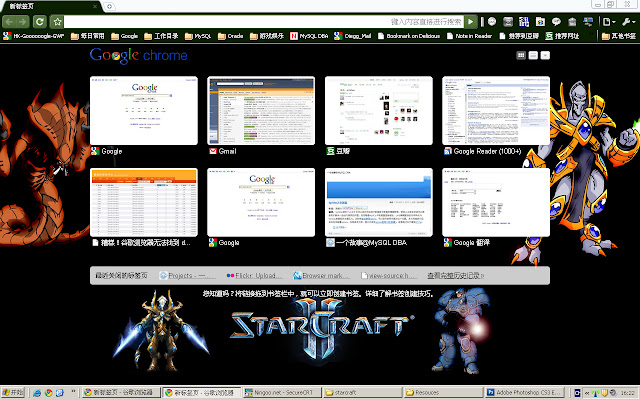Open the Google thumbnail in the top row
This screenshot has height=400, width=640.
point(144,111)
